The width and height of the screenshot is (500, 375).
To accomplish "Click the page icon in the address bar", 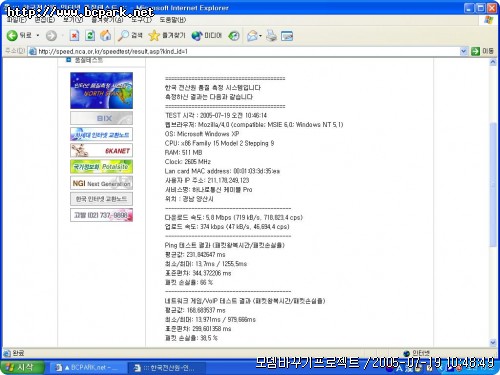I will click(32, 51).
